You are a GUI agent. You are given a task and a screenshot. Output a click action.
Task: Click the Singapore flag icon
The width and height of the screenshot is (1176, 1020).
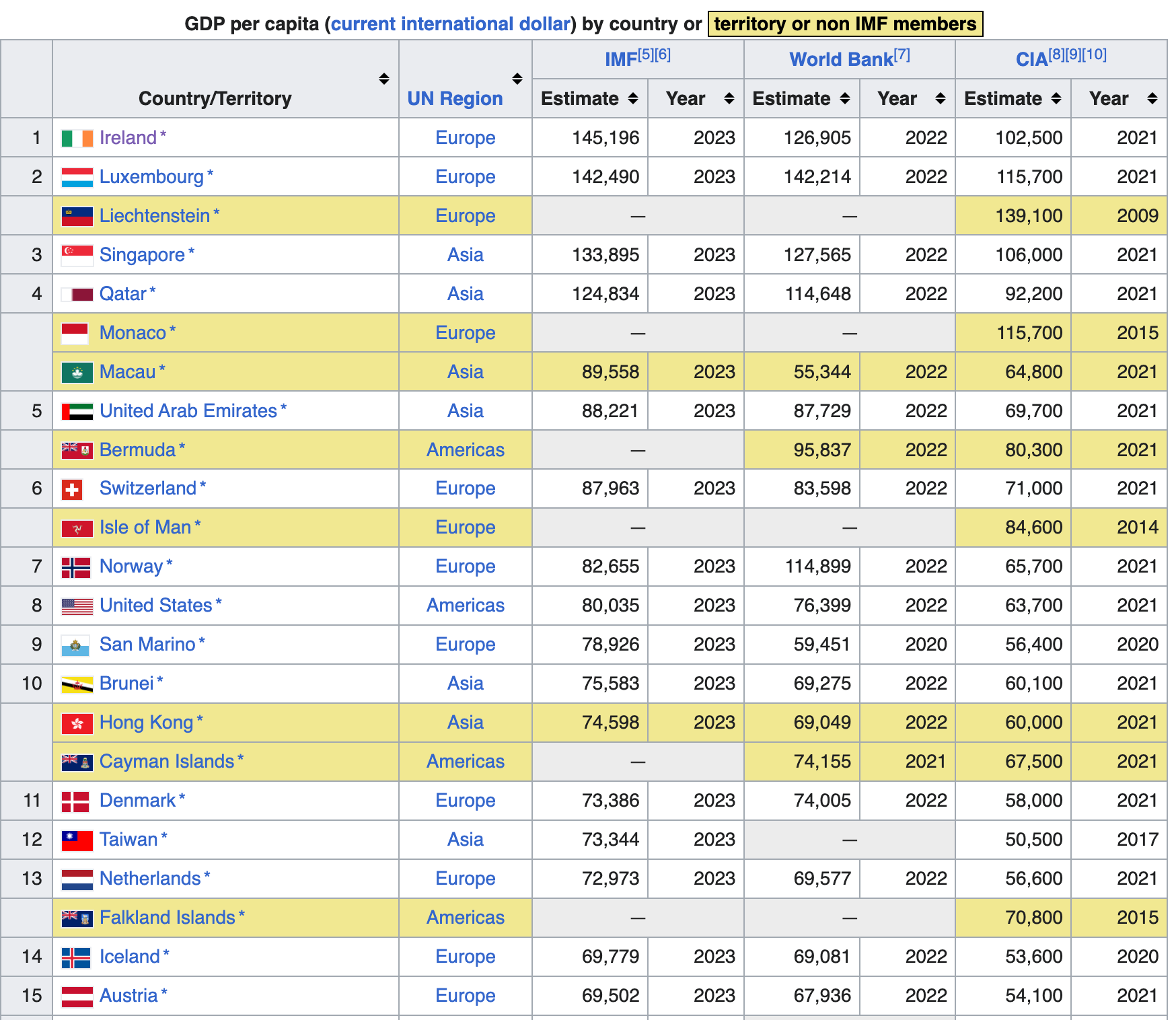[77, 256]
